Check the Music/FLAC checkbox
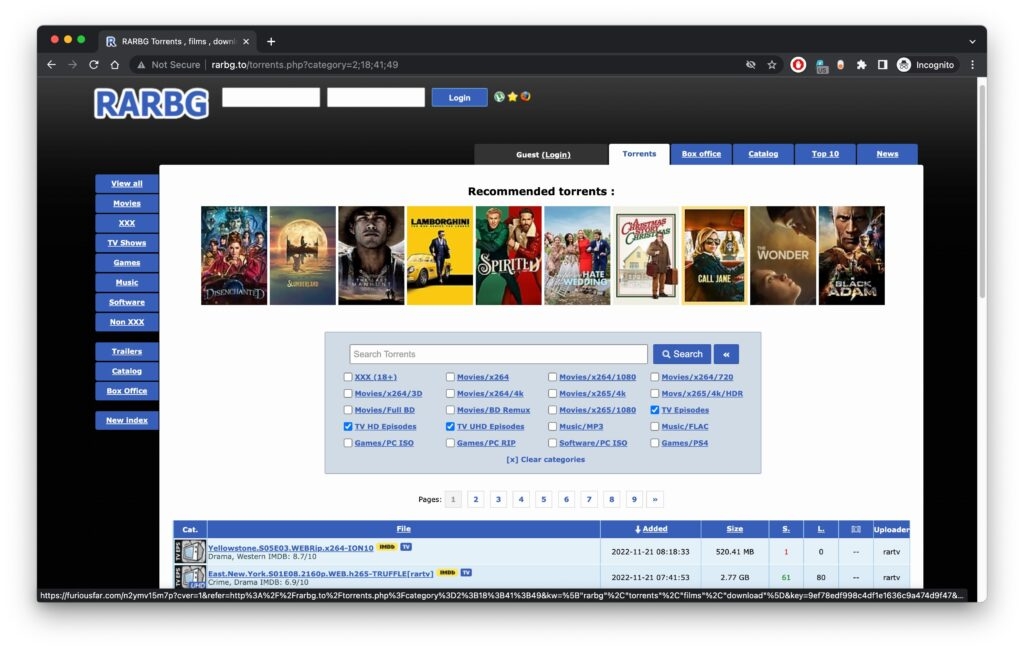1024x651 pixels. [x=654, y=426]
